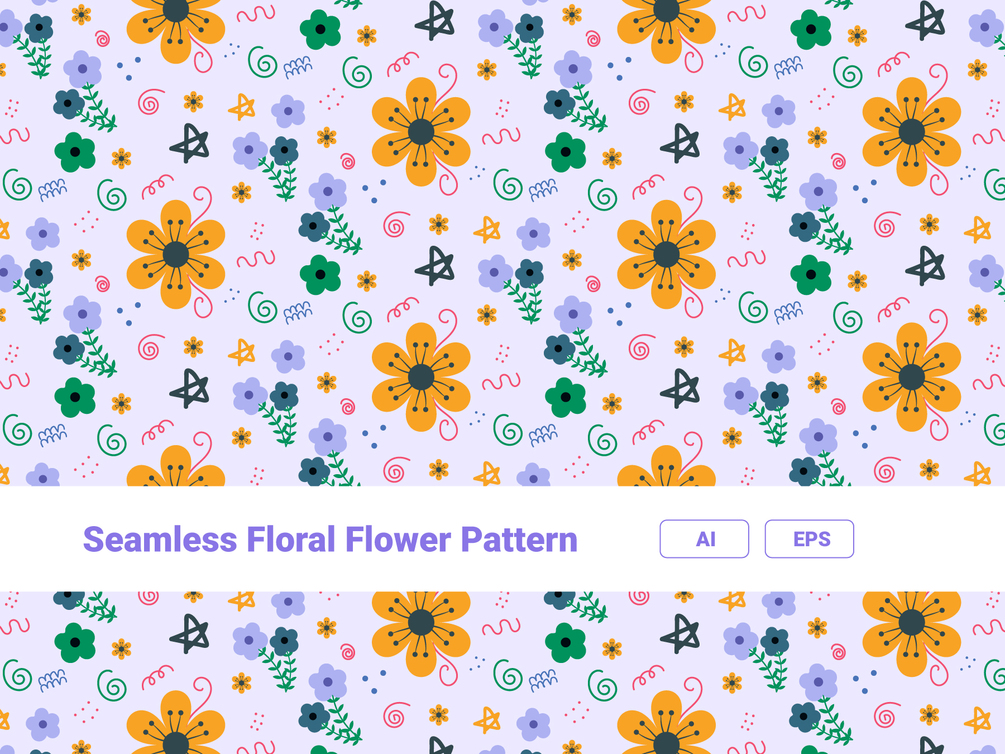The width and height of the screenshot is (1005, 754).
Task: Click the word Seamless in the title
Action: [x=160, y=539]
